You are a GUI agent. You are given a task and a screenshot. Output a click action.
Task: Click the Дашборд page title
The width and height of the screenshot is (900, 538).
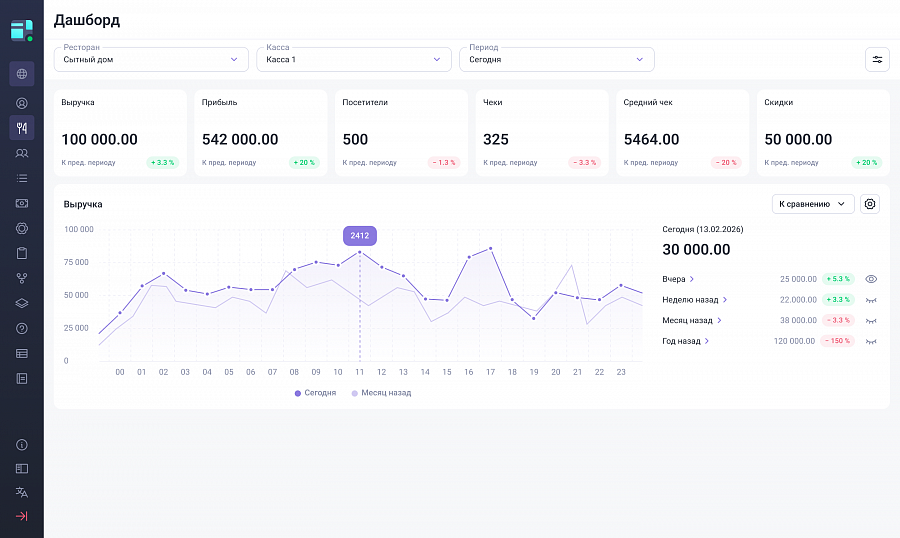[x=87, y=20]
